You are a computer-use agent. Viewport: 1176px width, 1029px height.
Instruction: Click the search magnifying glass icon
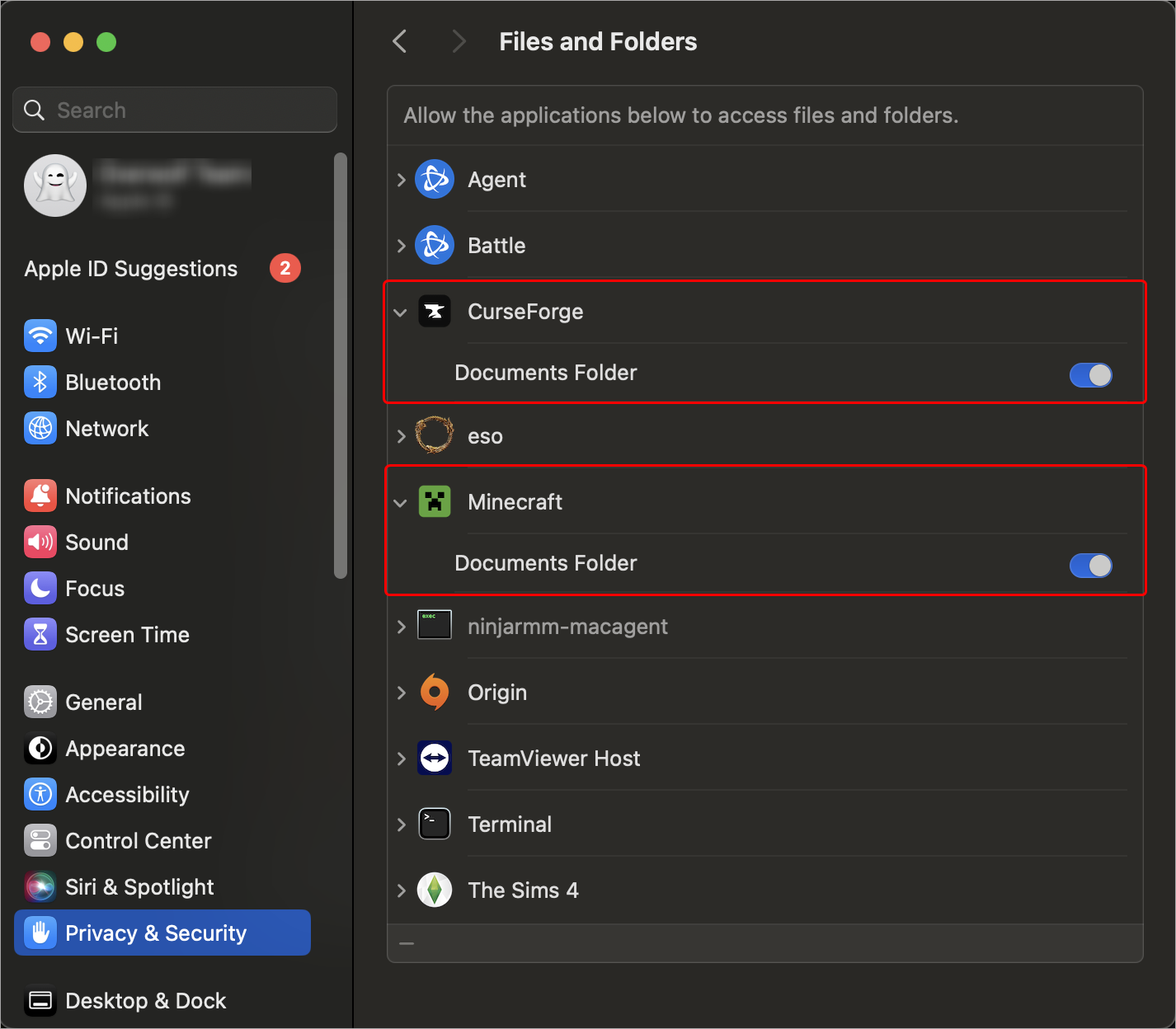click(34, 110)
